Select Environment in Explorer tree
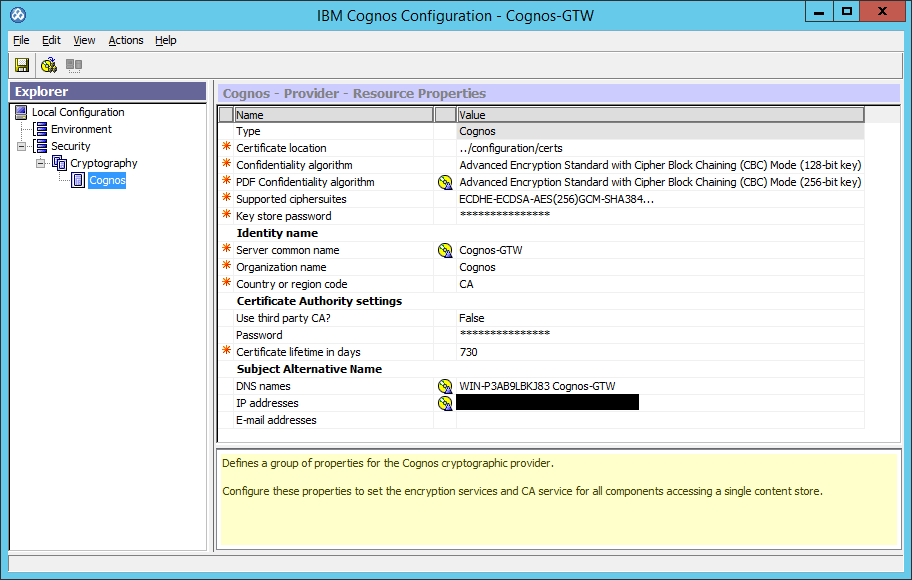This screenshot has width=912, height=580. (81, 129)
